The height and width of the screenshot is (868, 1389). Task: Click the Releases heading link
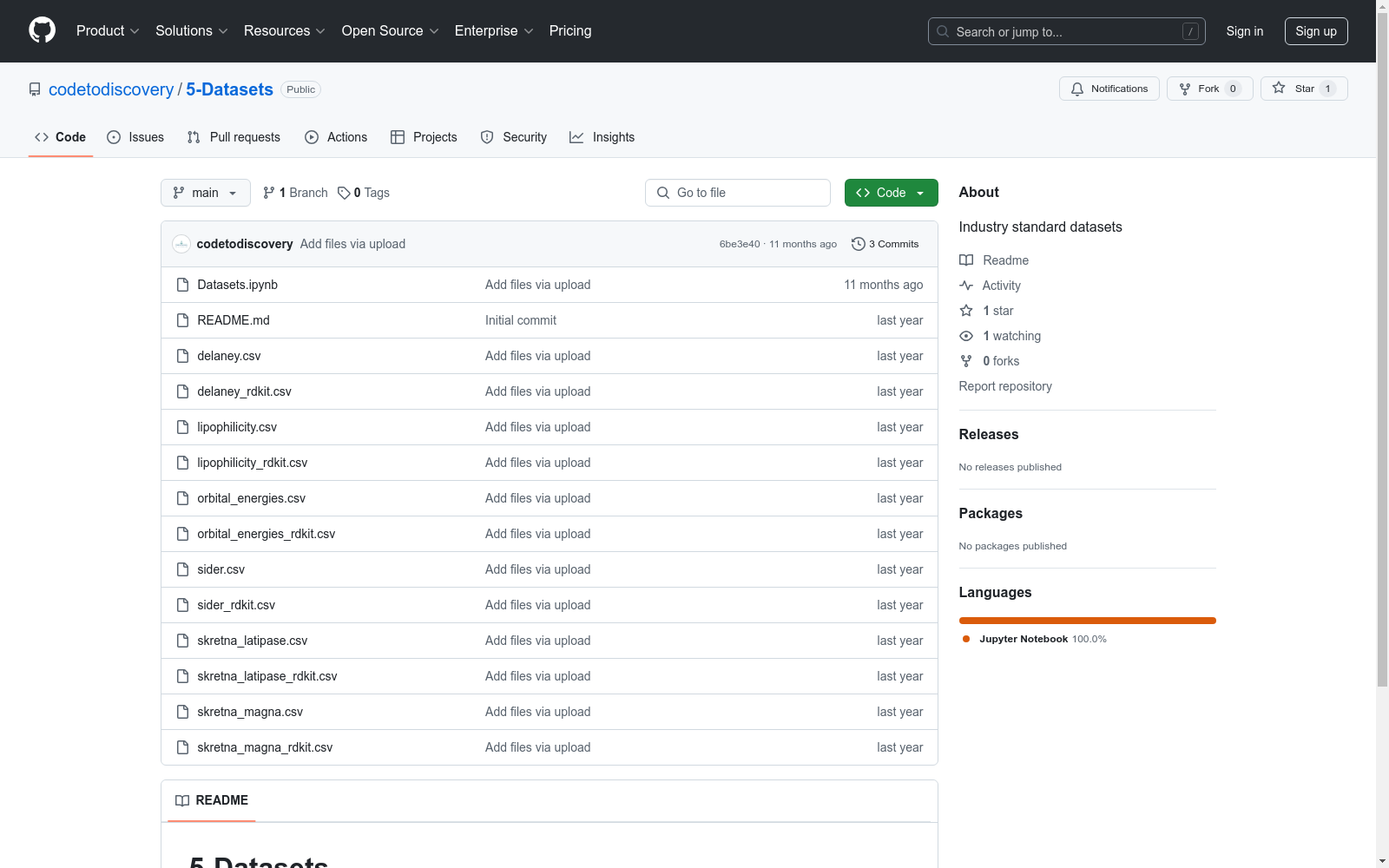(989, 435)
